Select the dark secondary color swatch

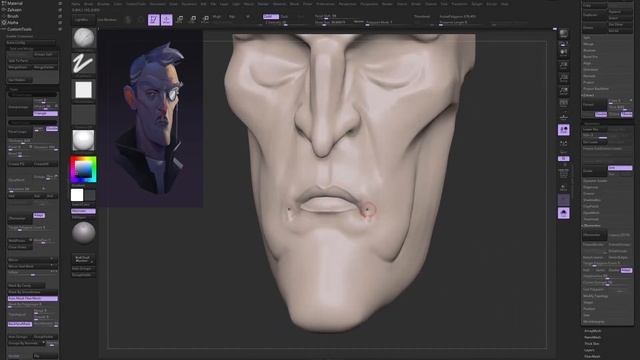coord(90,195)
